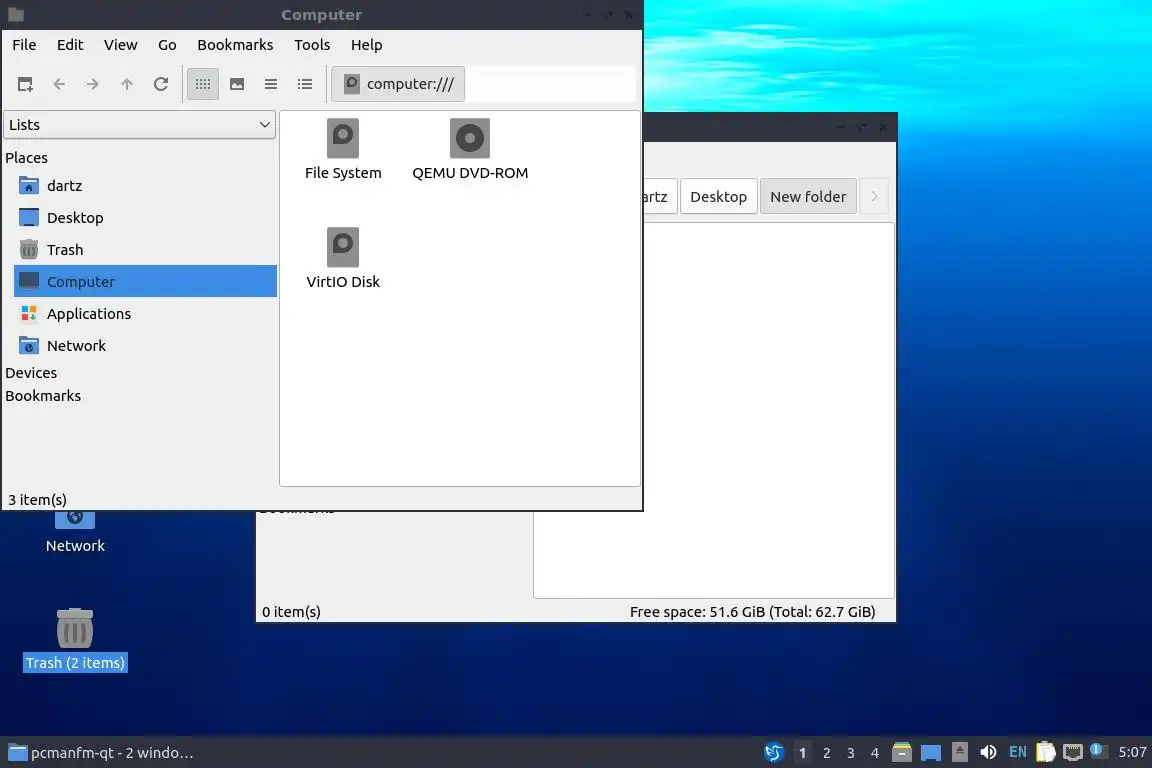1152x768 pixels.
Task: Open the Go menu
Action: 167,45
